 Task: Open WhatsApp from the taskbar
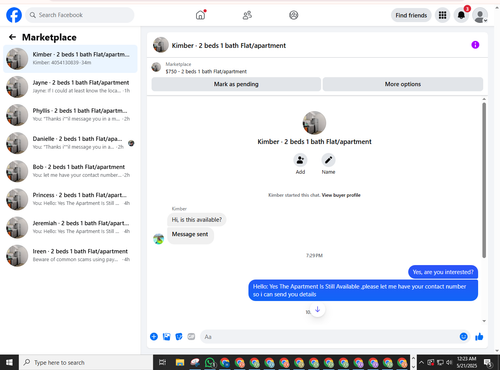[210, 362]
